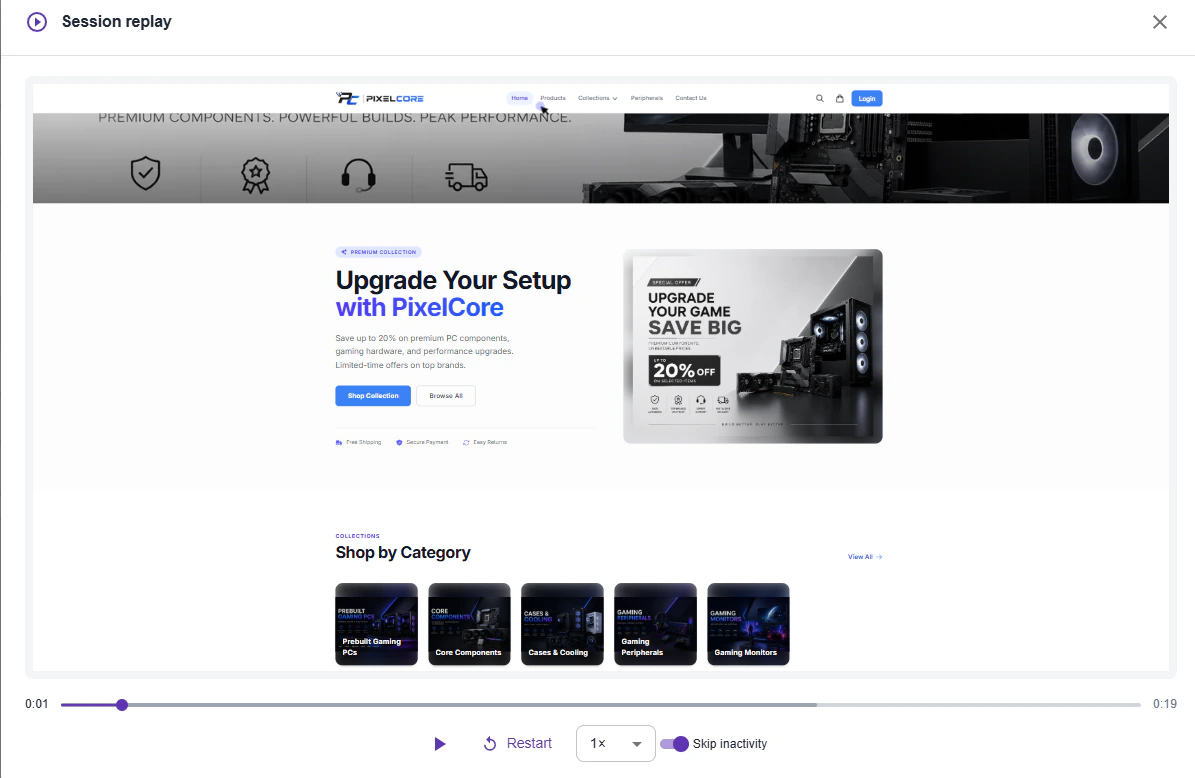Toggle Skip inactivity switch
The width and height of the screenshot is (1195, 778).
[674, 744]
